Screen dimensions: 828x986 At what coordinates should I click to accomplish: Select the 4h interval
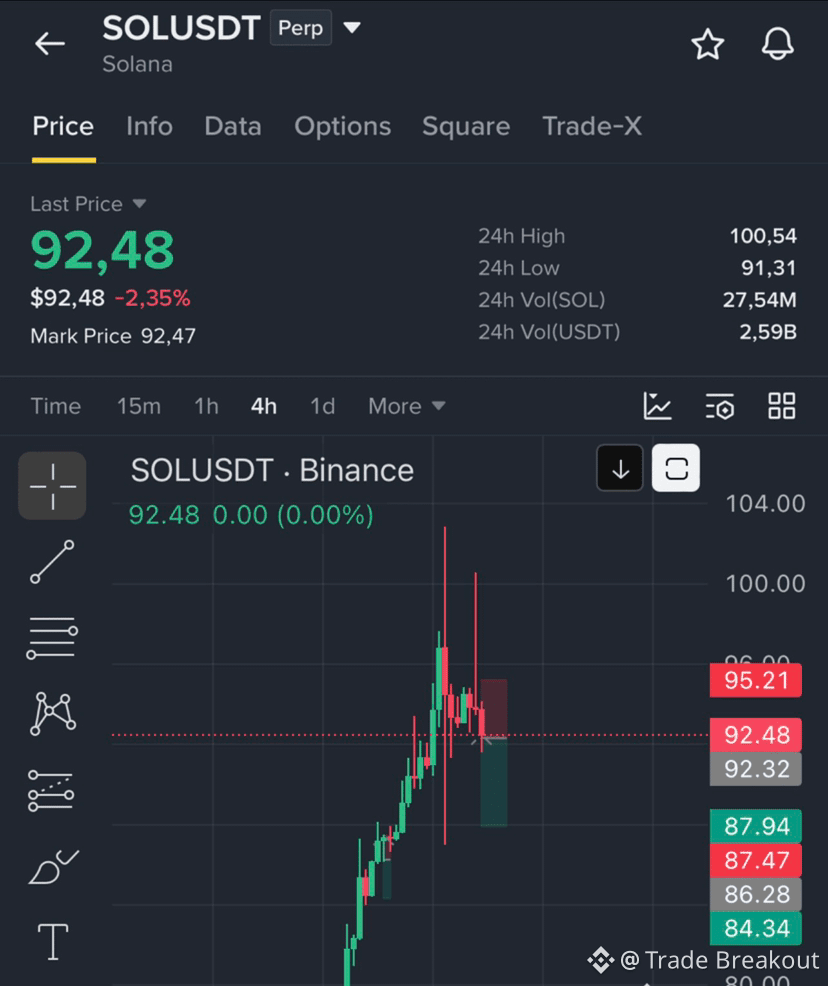263,406
